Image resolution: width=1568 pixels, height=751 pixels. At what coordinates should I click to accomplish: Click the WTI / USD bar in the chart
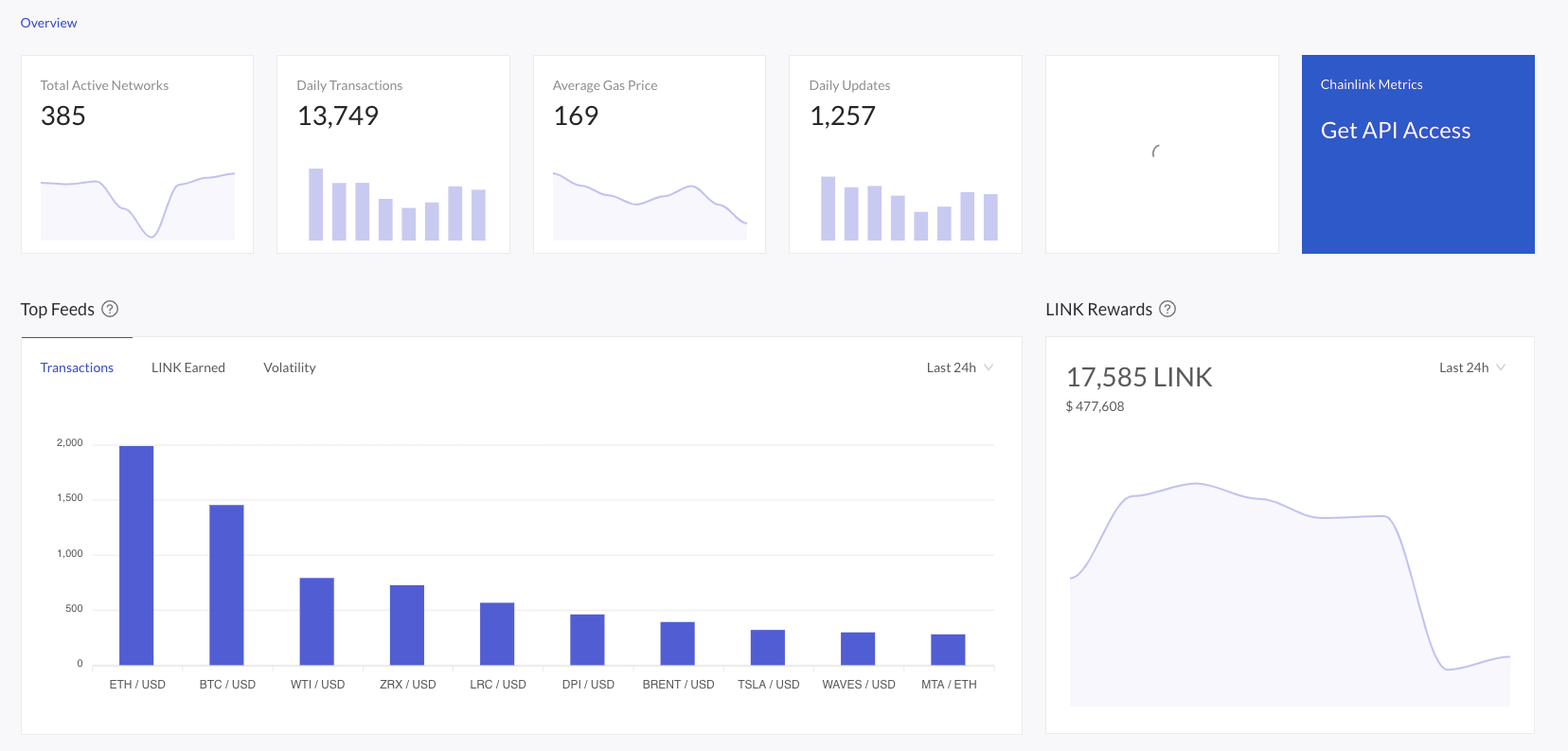(316, 621)
